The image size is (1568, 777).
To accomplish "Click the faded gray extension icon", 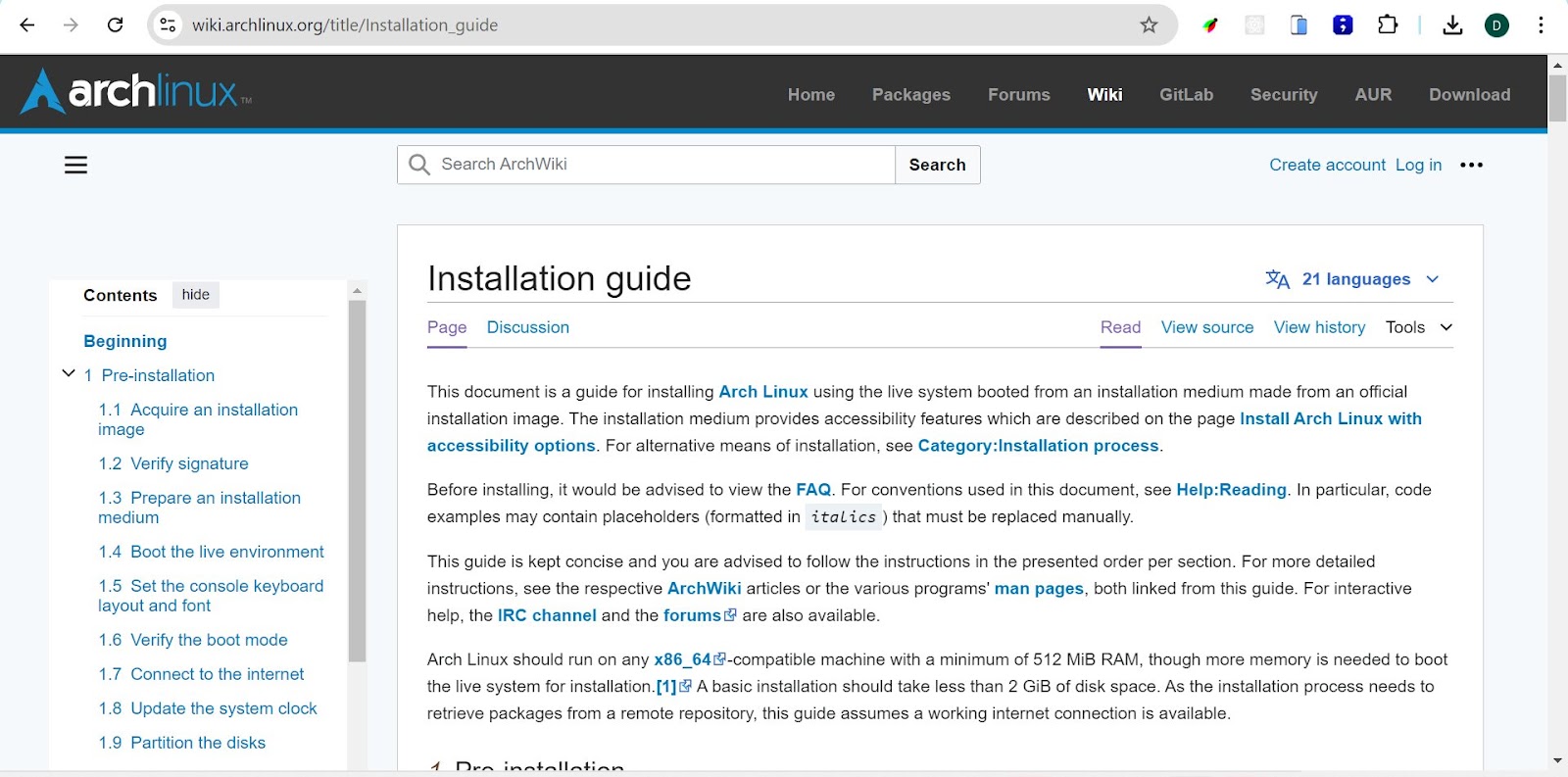I will [1254, 25].
